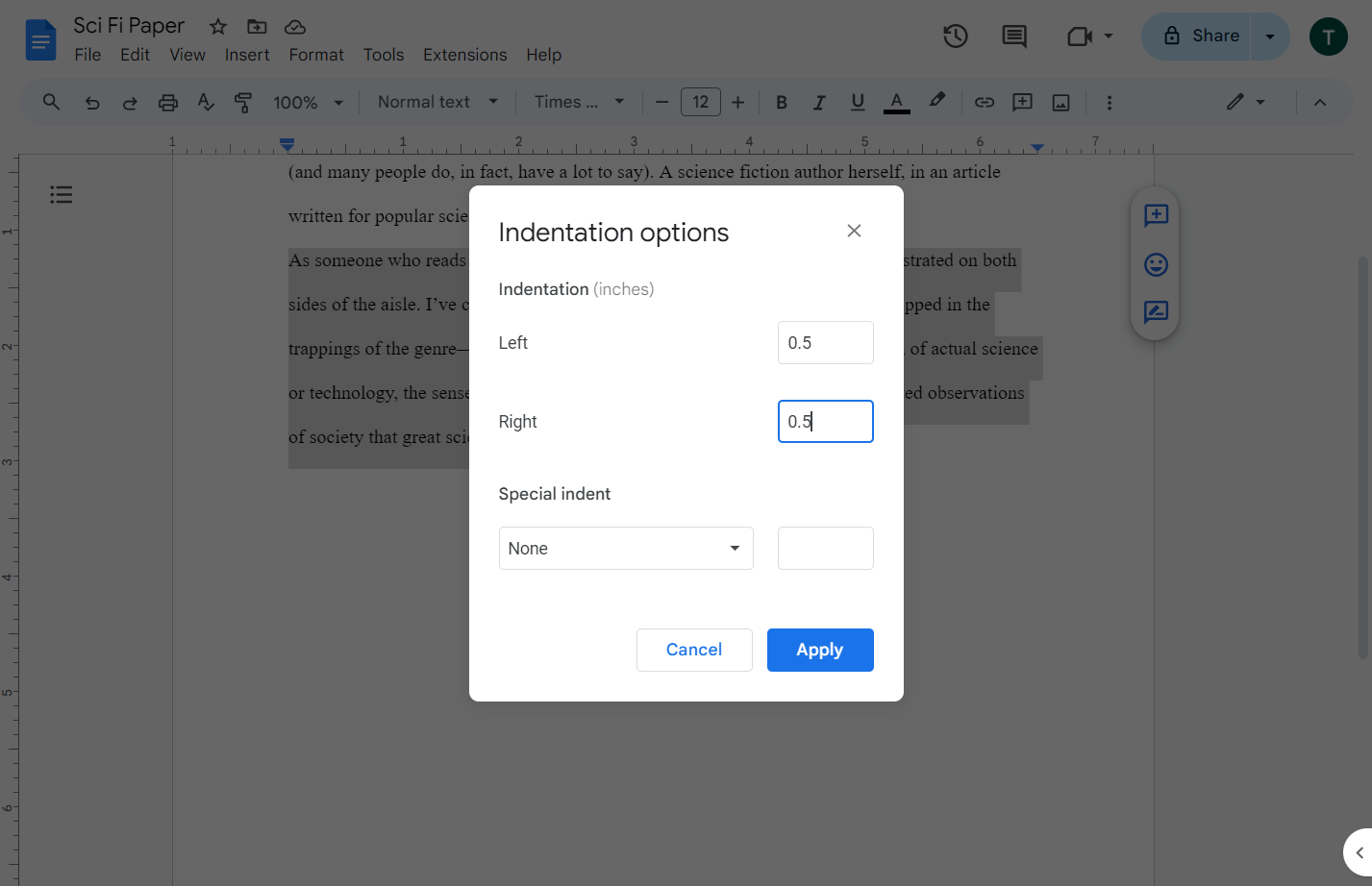Open the Format menu
Viewport: 1372px width, 886px height.
point(316,55)
